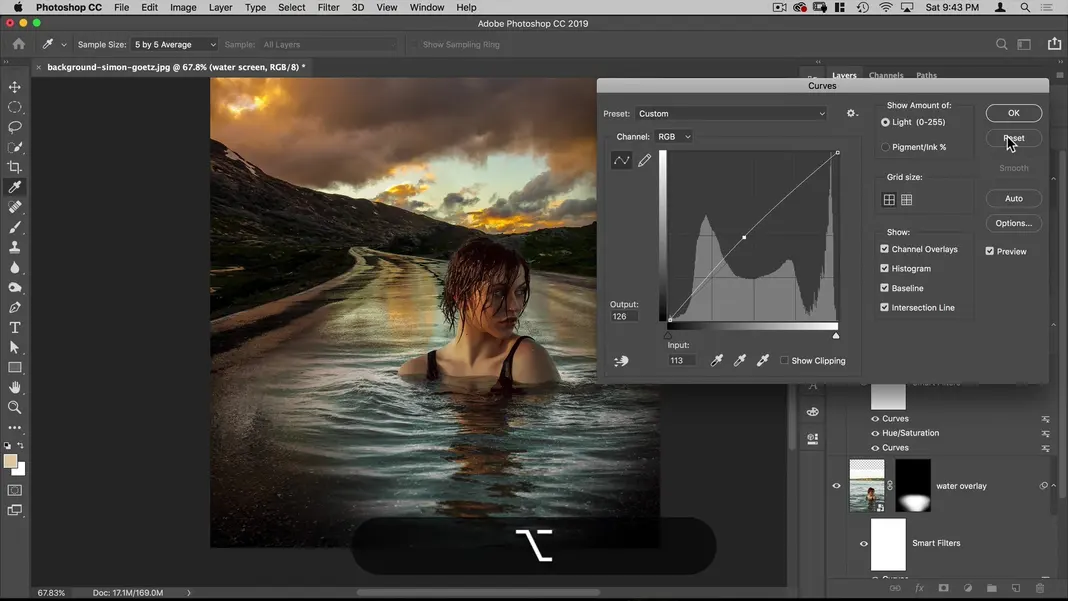Screen dimensions: 1068x601
Task: Select the Move tool
Action: pos(14,87)
